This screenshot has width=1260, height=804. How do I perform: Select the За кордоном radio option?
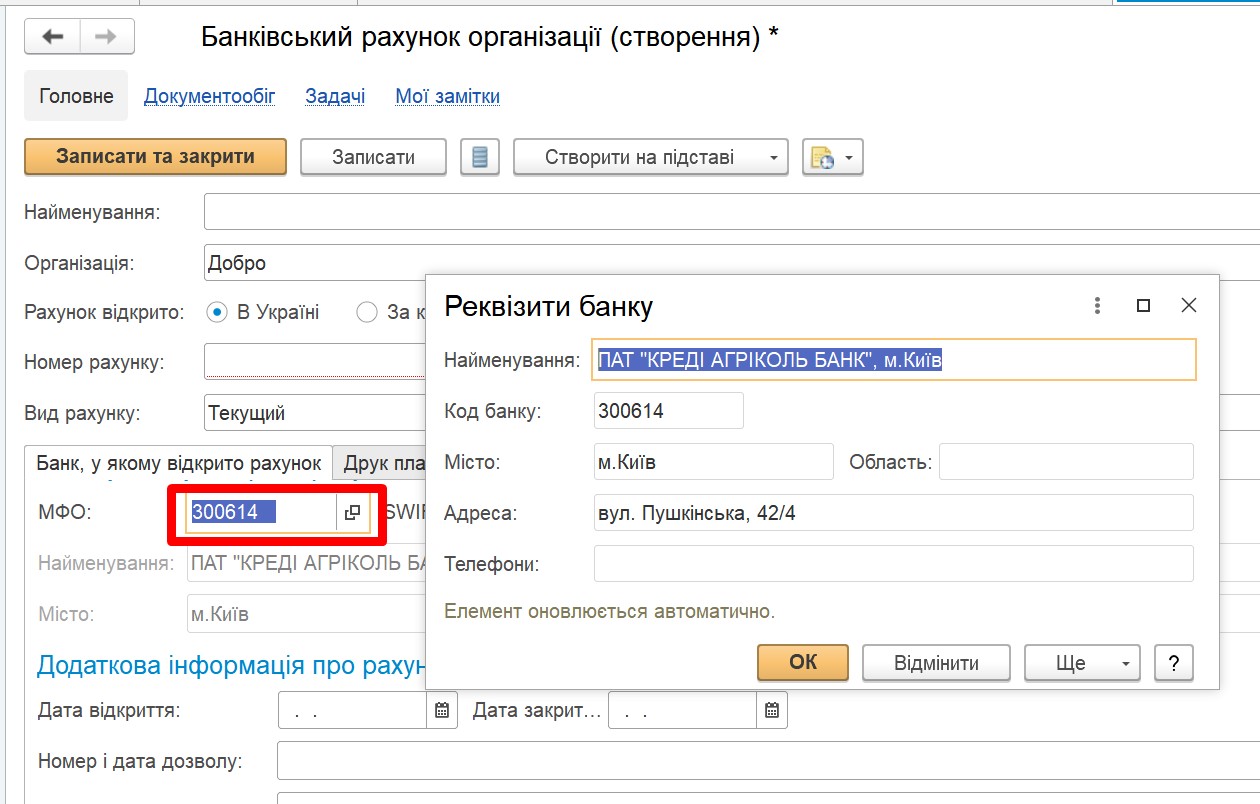coord(367,312)
